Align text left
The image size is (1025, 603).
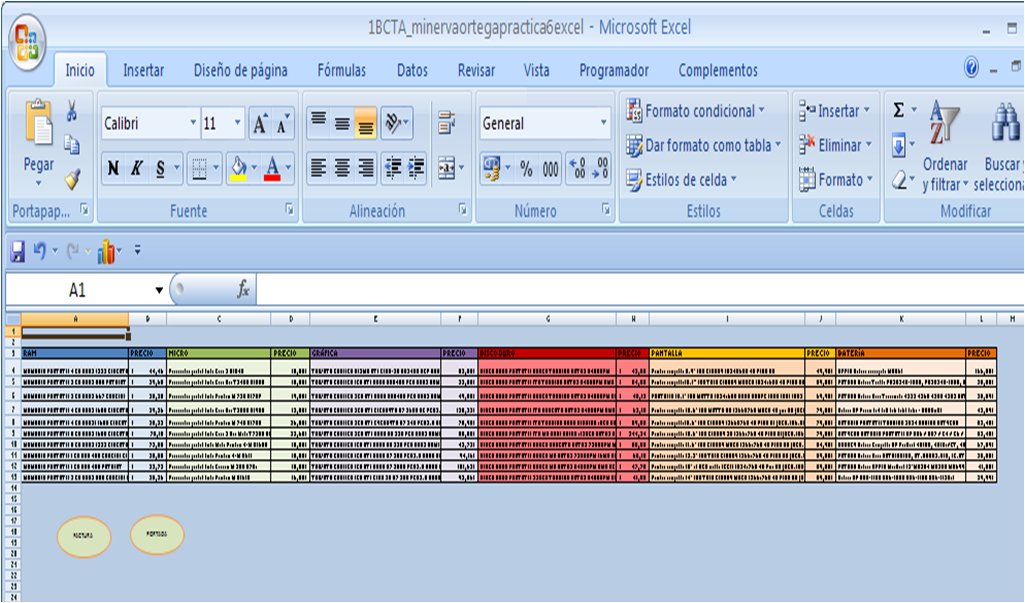[x=318, y=169]
